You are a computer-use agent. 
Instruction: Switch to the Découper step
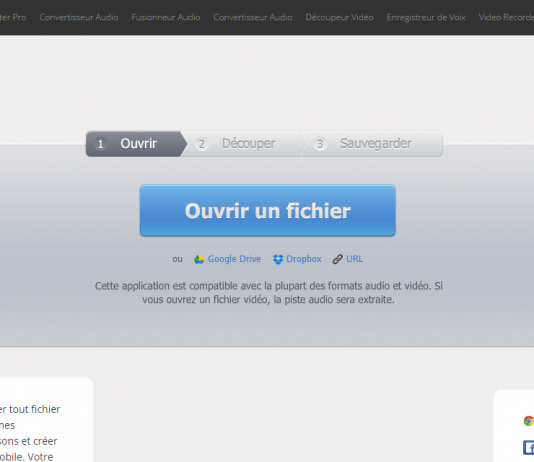[243, 144]
